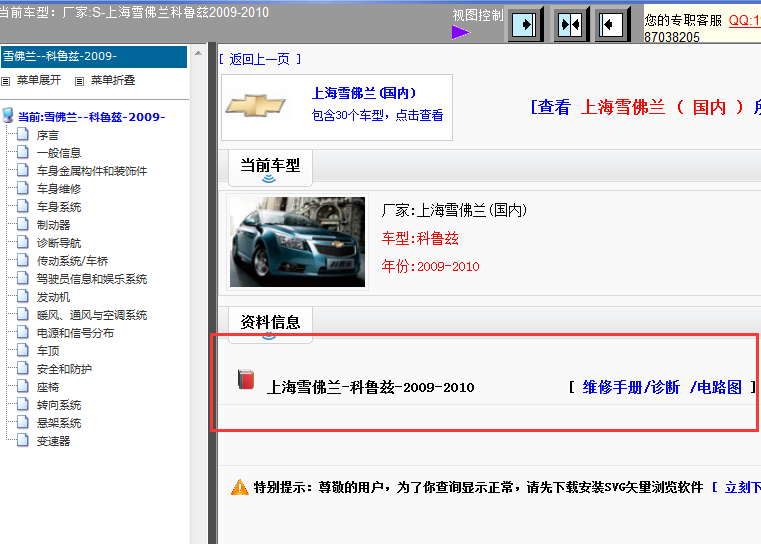This screenshot has height=544, width=761.
Task: Open the 上海雪佛兰 (国内) link
Action: pyautogui.click(x=364, y=93)
